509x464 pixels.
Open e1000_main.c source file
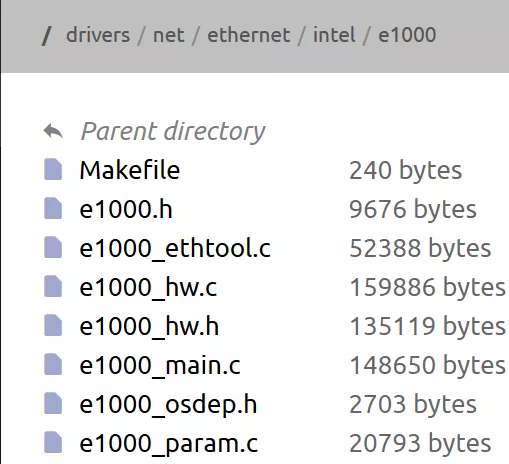point(160,365)
